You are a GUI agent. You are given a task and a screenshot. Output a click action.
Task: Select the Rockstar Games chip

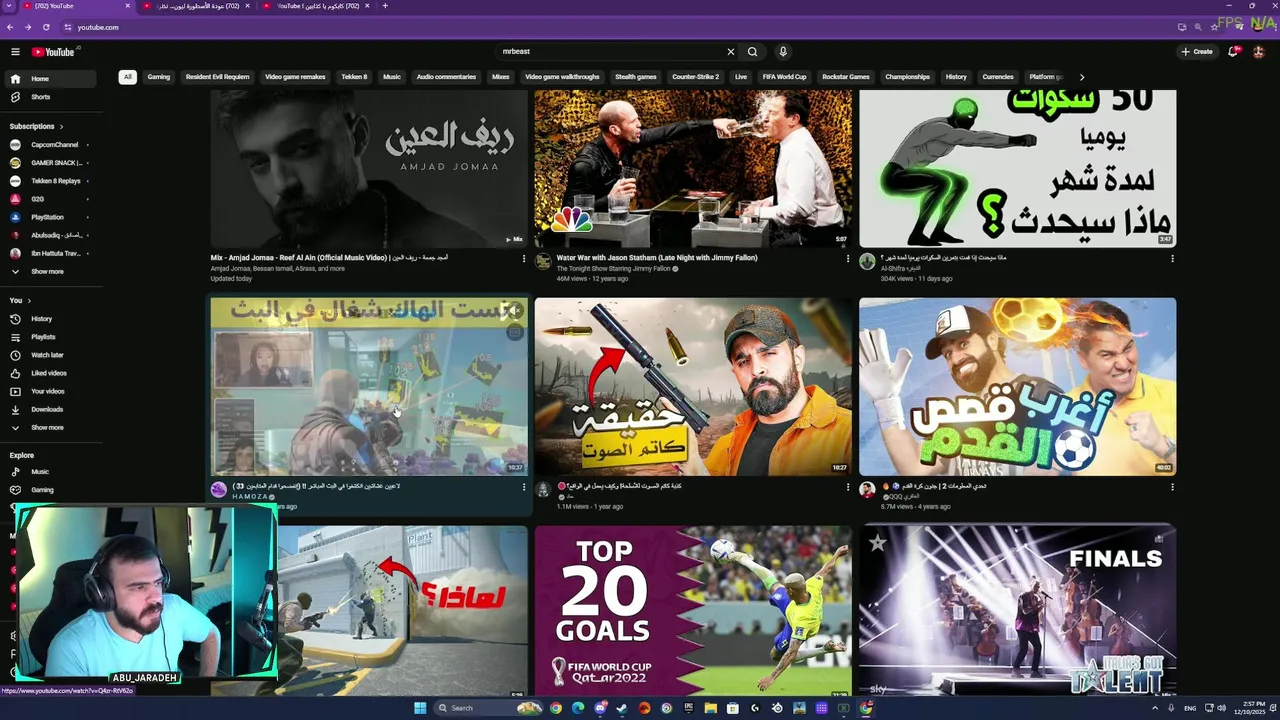point(846,77)
